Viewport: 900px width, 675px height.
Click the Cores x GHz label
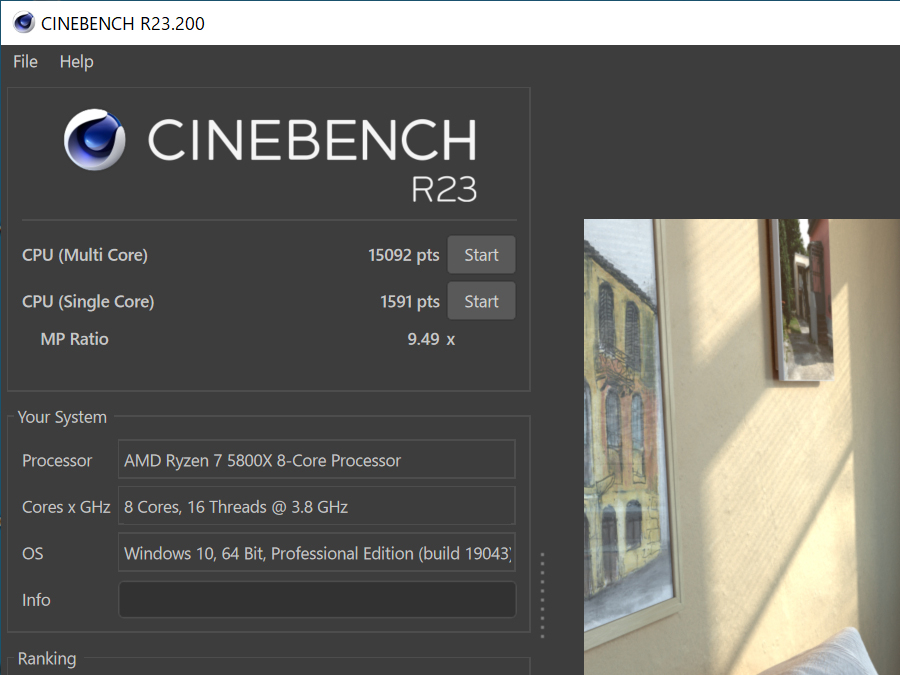point(66,507)
